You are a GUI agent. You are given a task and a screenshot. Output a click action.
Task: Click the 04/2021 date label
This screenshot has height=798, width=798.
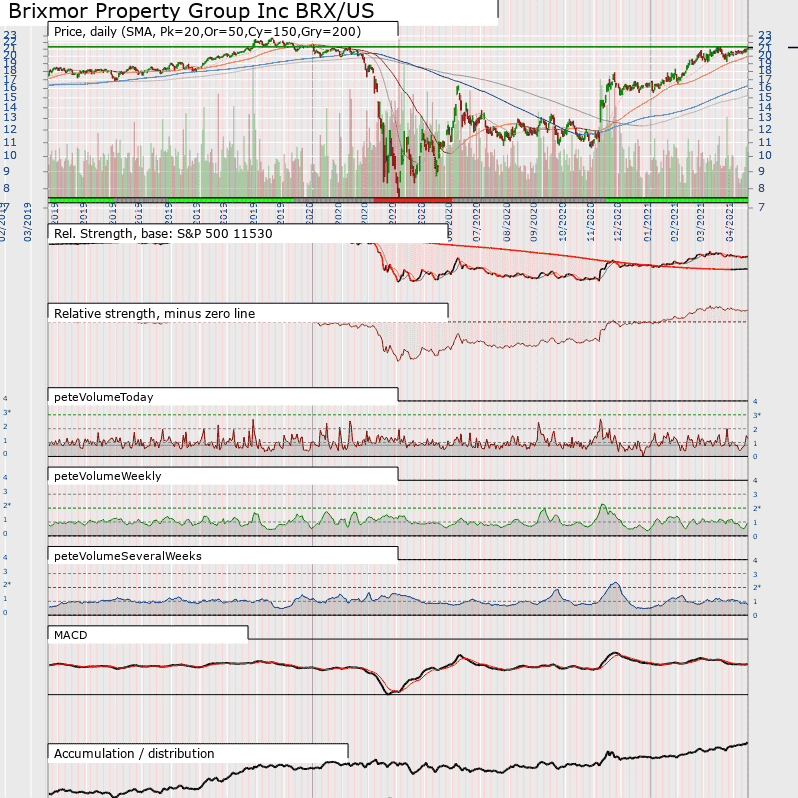click(x=730, y=222)
